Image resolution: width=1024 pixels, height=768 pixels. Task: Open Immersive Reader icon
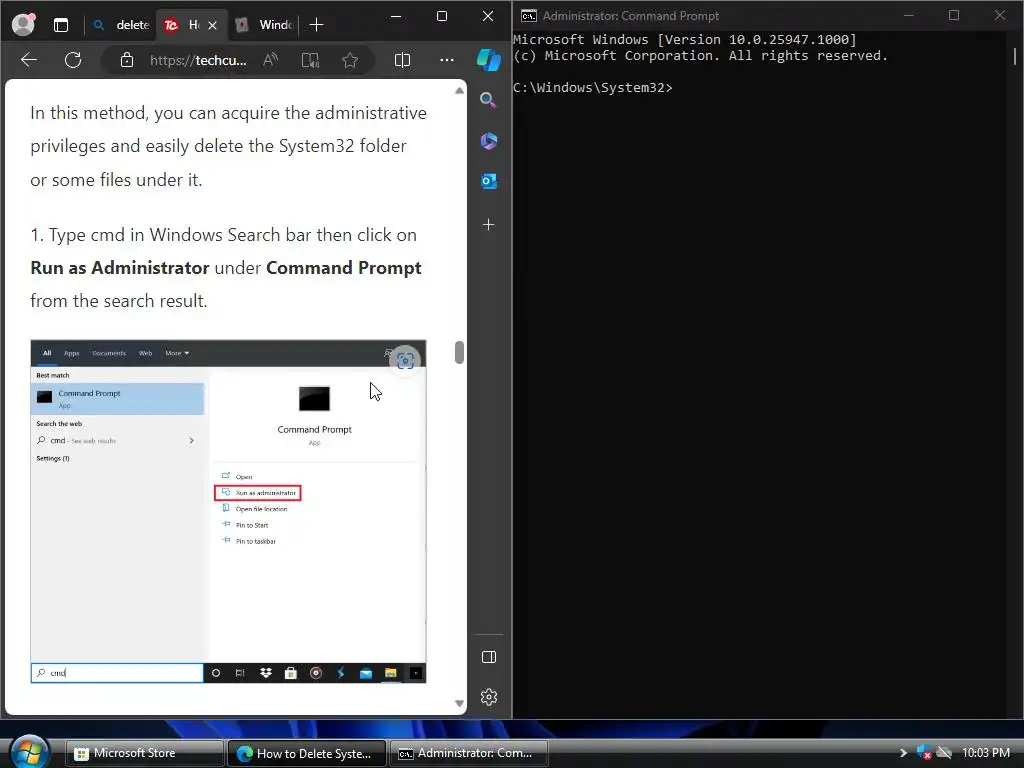[x=310, y=60]
